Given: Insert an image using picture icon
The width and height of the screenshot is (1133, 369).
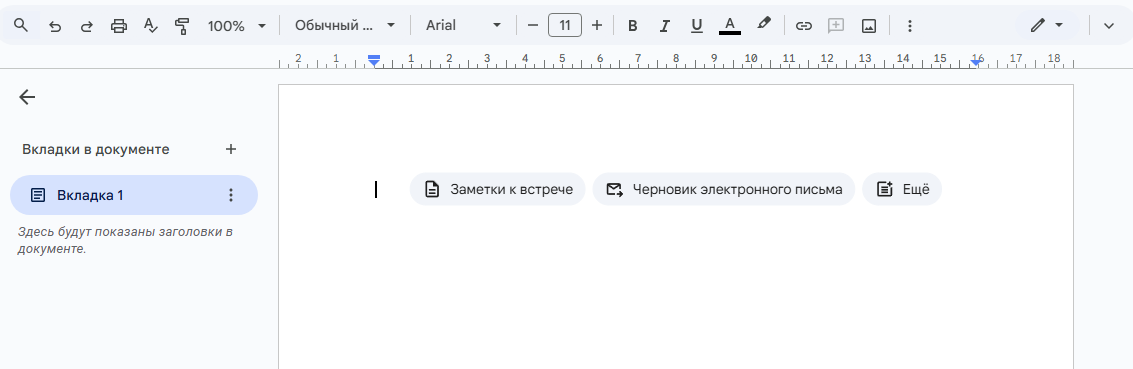Looking at the screenshot, I should tap(869, 26).
